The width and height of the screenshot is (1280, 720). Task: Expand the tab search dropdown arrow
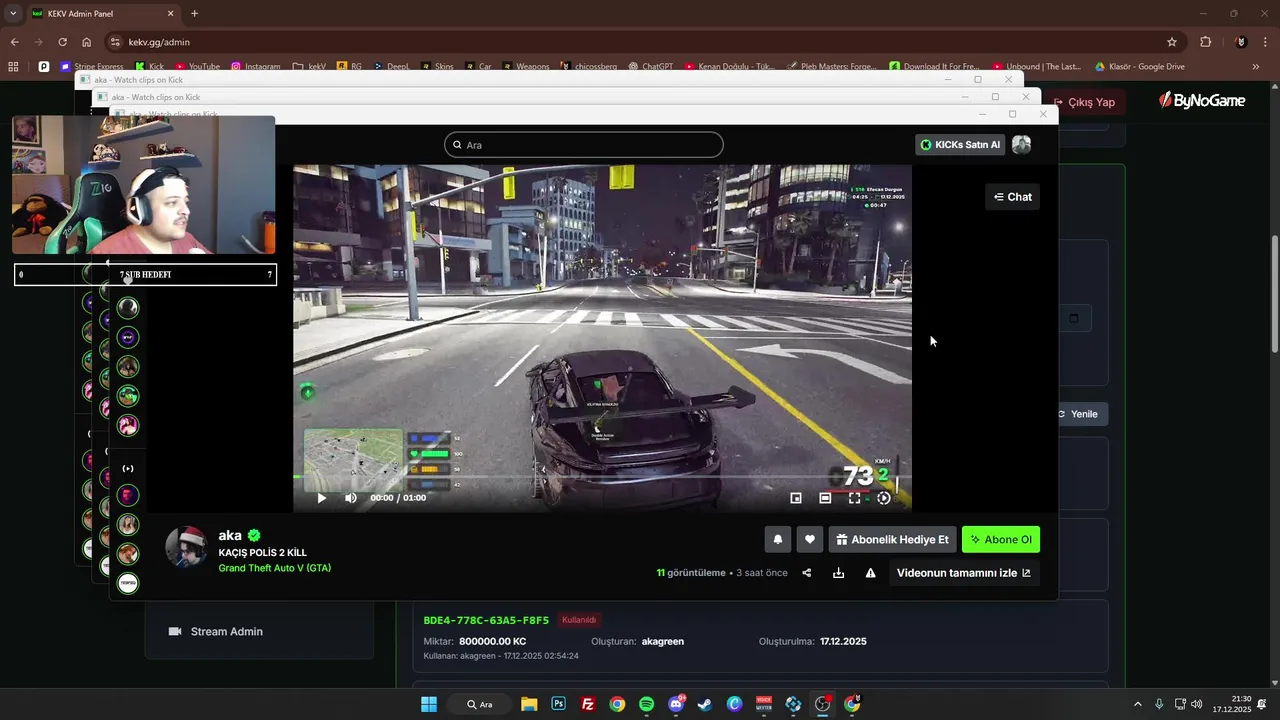click(x=13, y=13)
